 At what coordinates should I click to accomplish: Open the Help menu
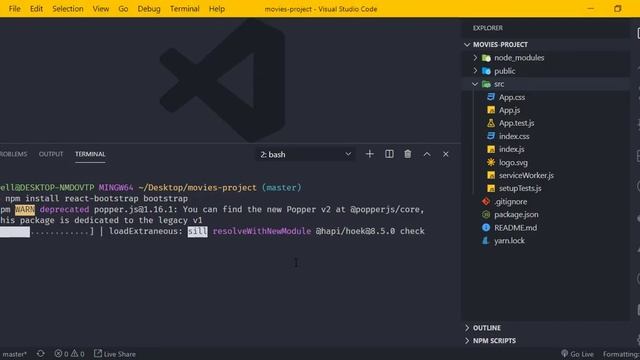coord(217,9)
